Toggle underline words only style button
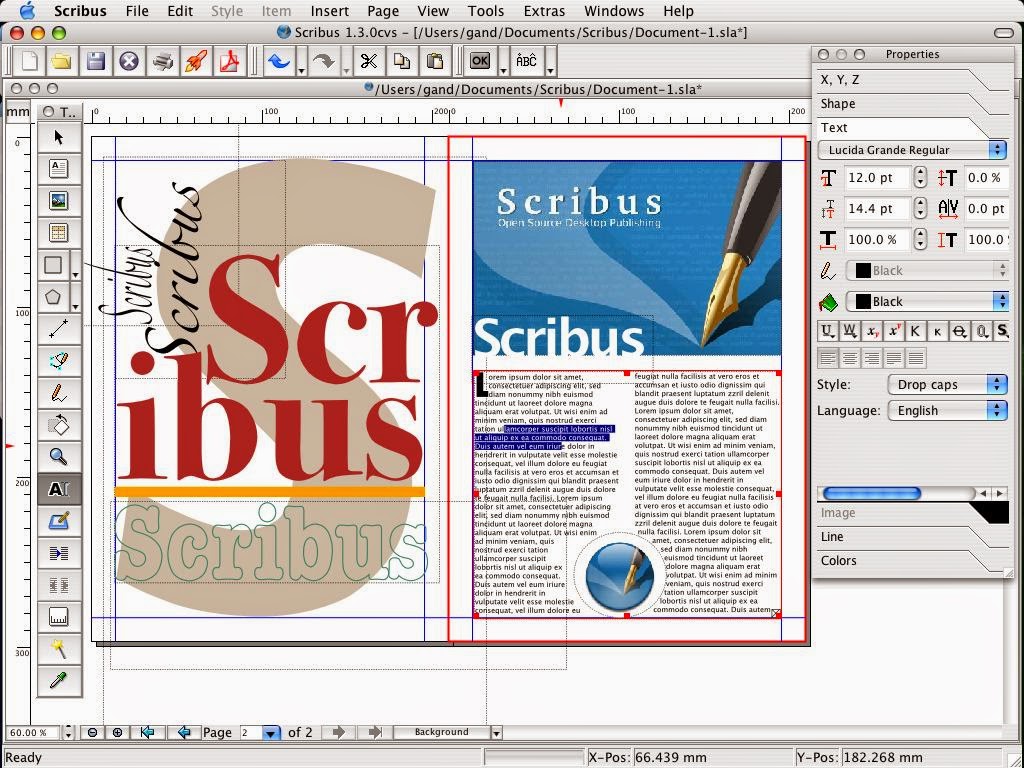This screenshot has width=1024, height=768. [850, 331]
